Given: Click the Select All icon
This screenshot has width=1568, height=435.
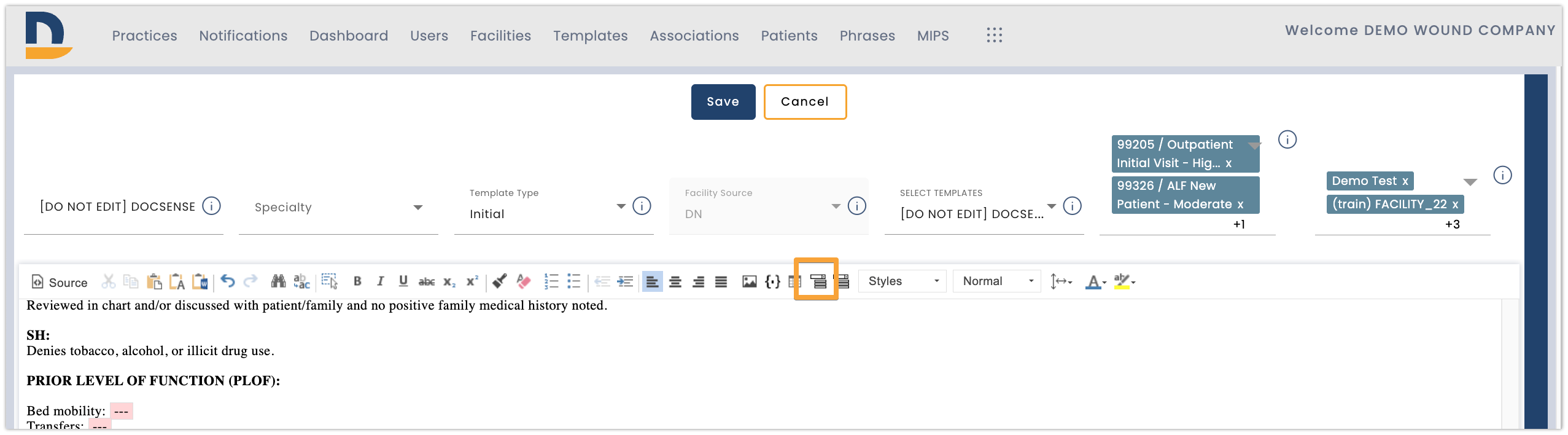Looking at the screenshot, I should (x=330, y=281).
